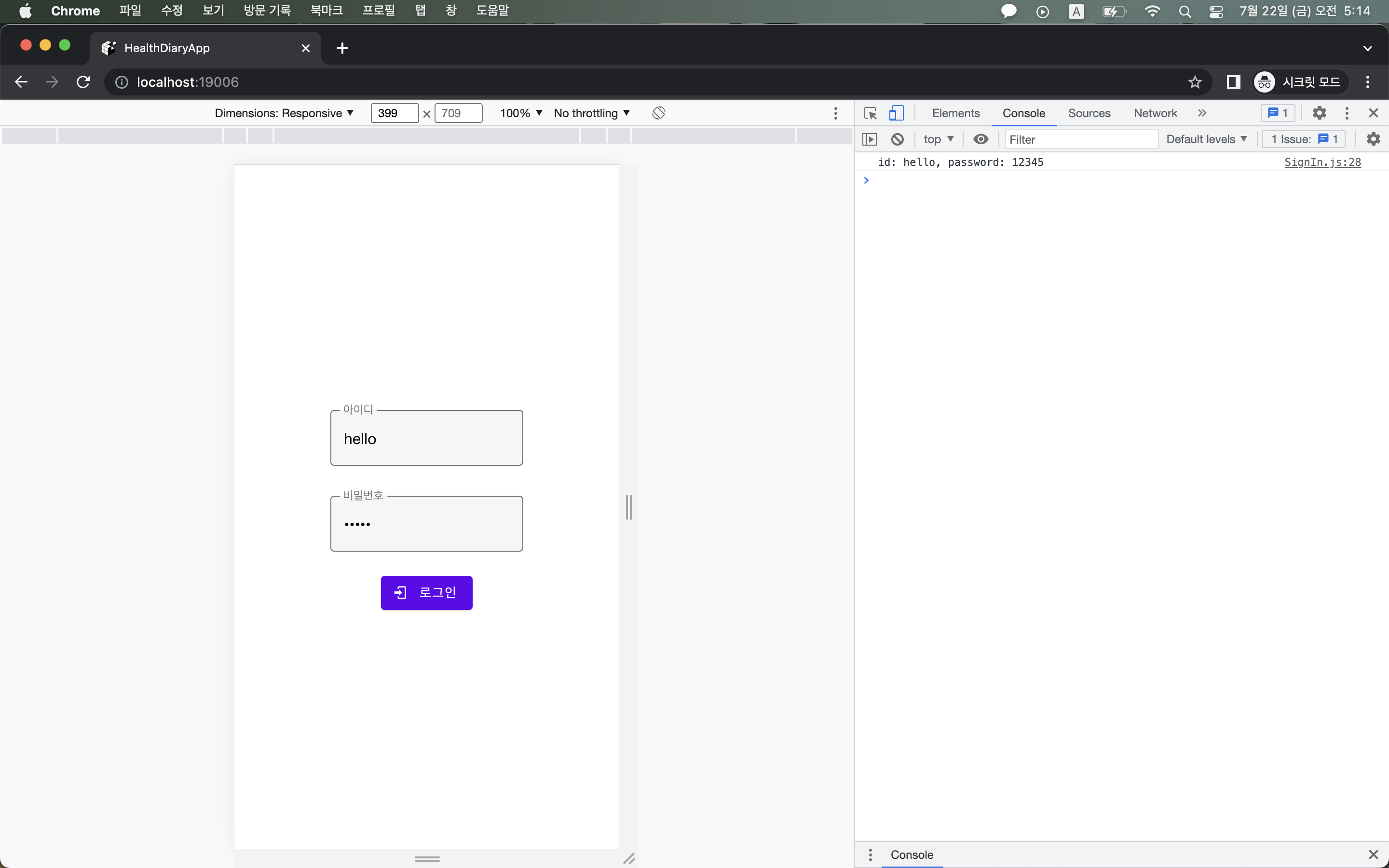Open device toolbar more options menu

(x=836, y=113)
